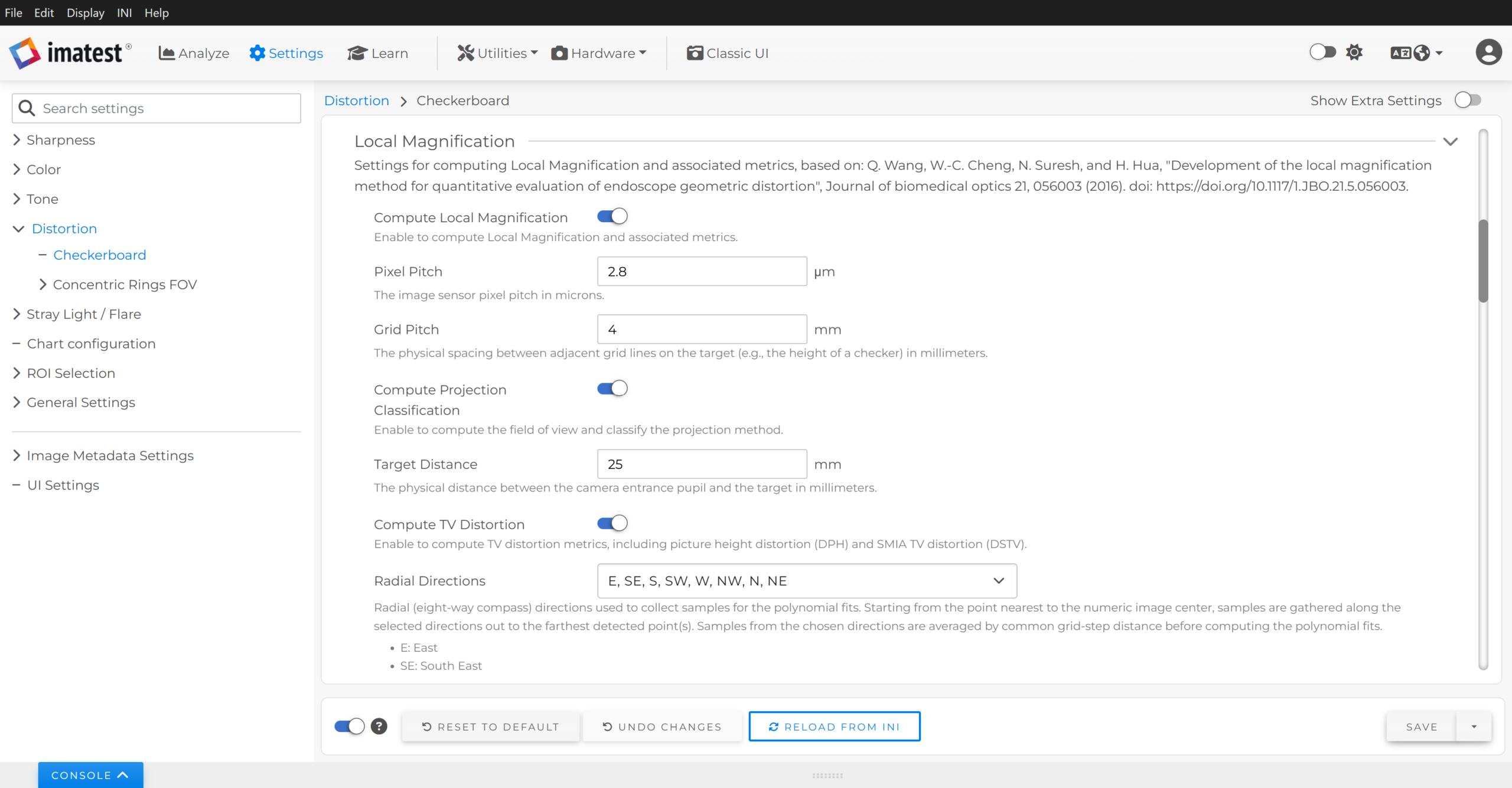1512x788 pixels.
Task: Click the Pixel Pitch input field
Action: tap(702, 272)
